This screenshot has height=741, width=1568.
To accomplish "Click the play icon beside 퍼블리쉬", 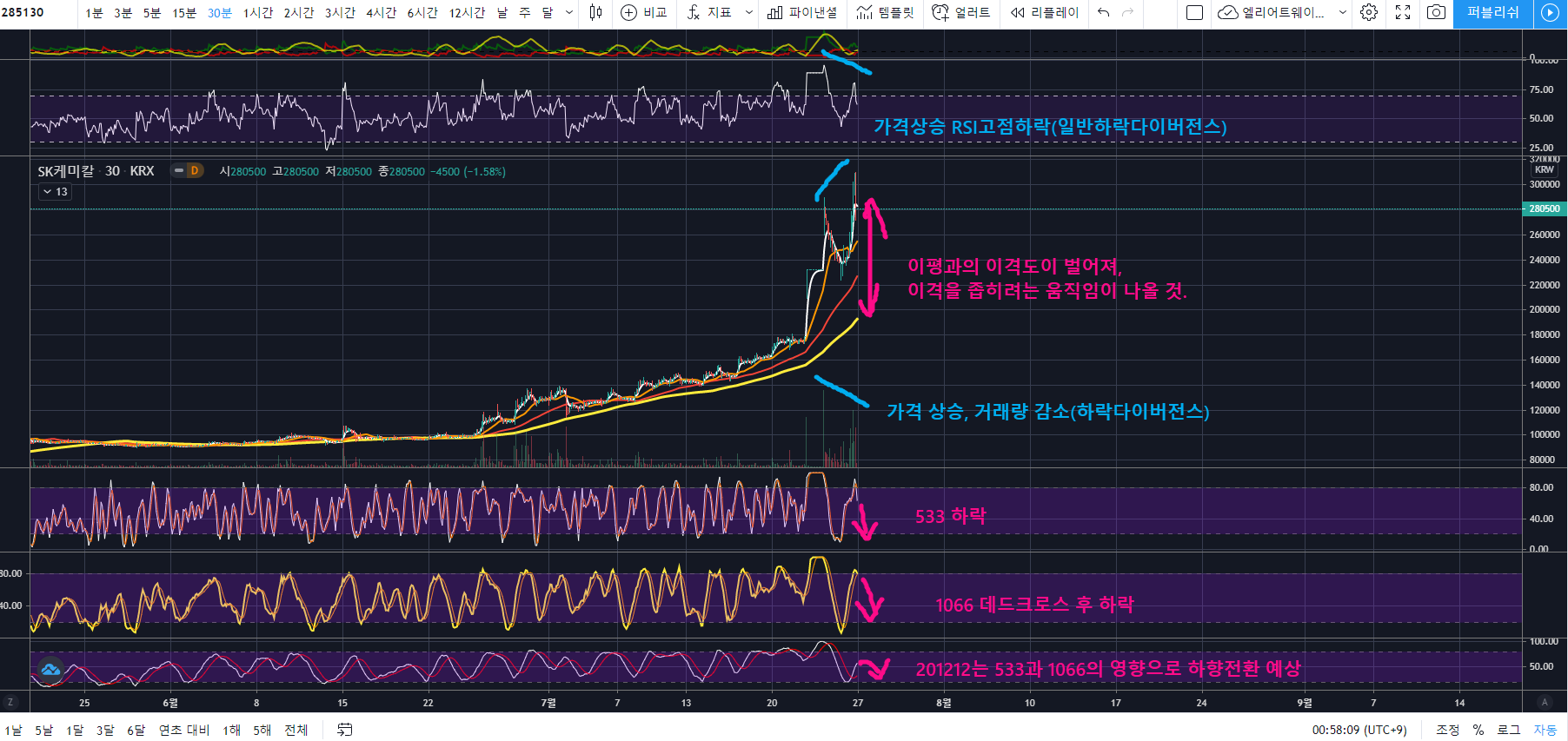I will 1550,12.
